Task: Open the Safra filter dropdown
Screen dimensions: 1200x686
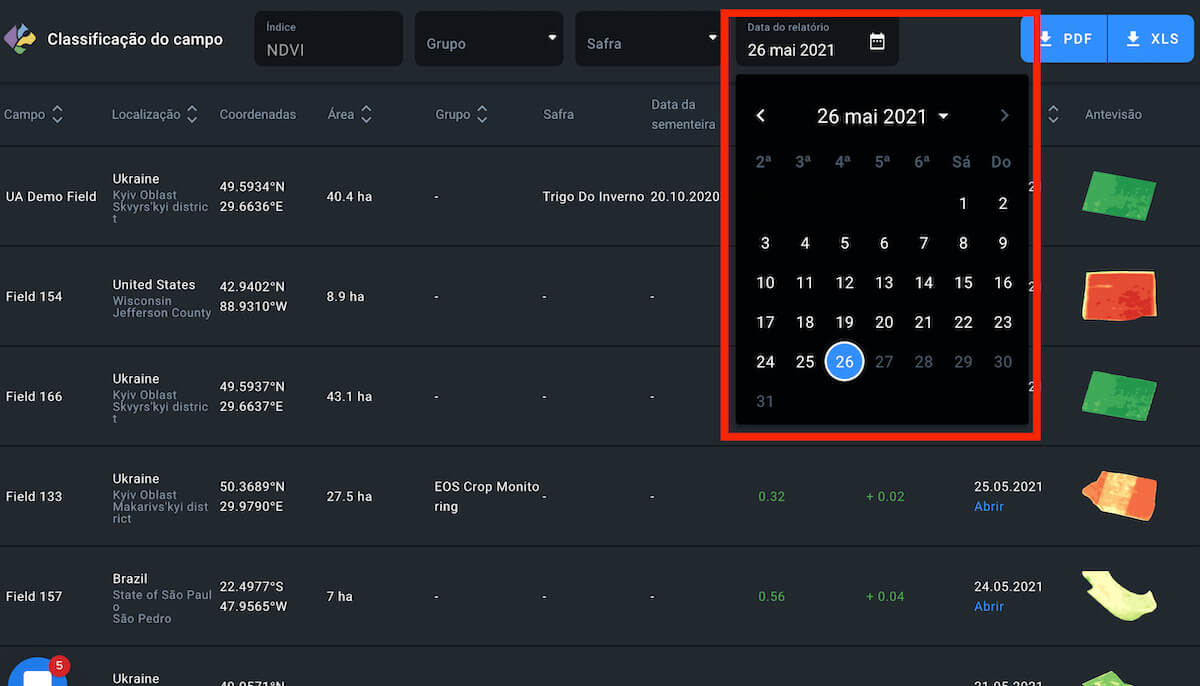Action: [647, 40]
